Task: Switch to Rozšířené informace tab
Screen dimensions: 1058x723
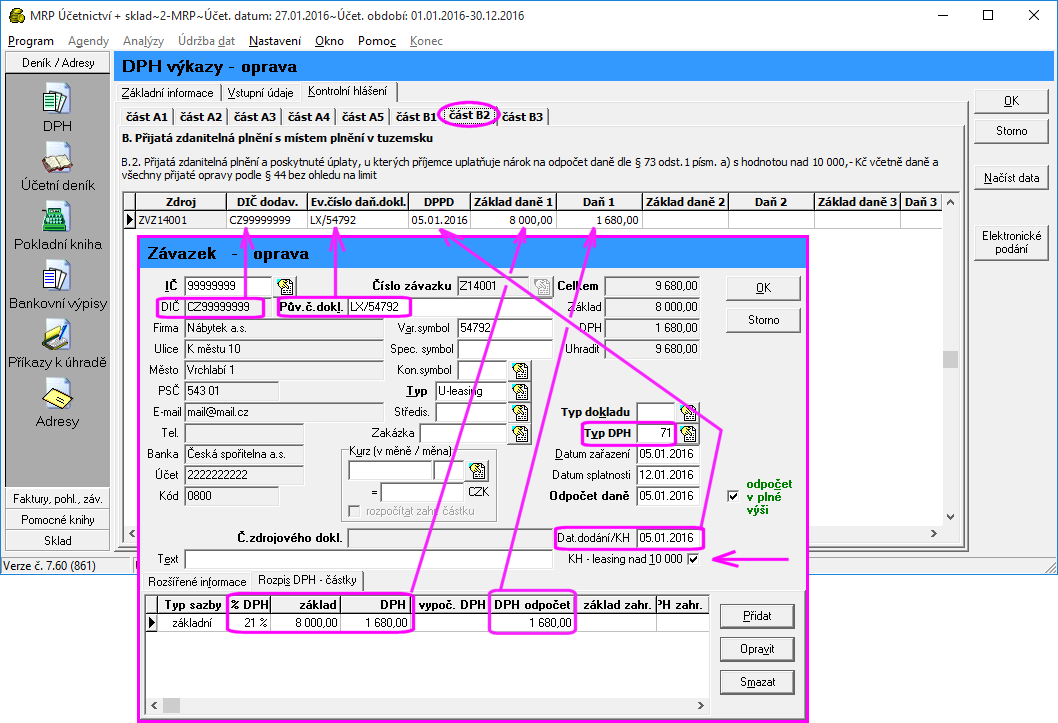Action: pos(197,581)
